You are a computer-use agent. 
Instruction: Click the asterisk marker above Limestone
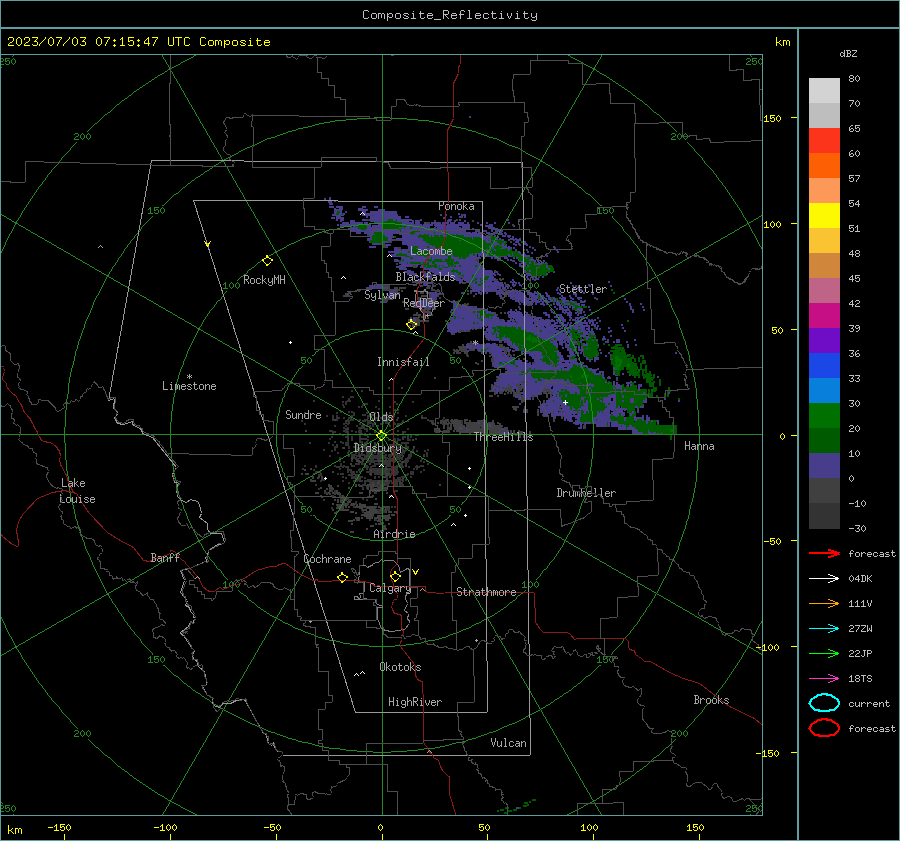(x=189, y=377)
